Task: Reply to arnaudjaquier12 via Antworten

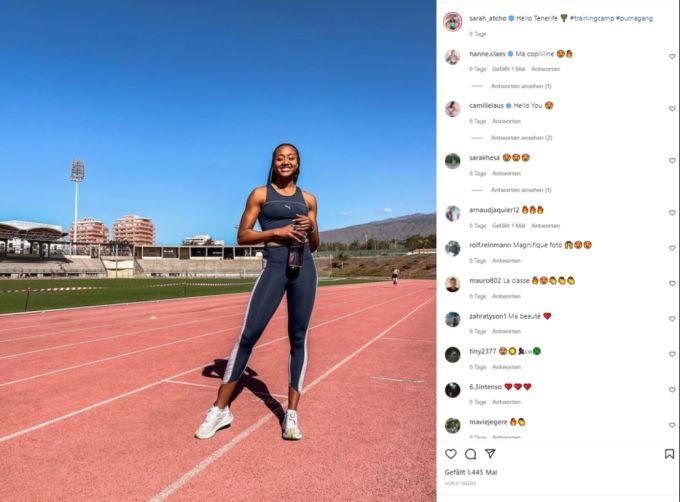Action: [545, 225]
